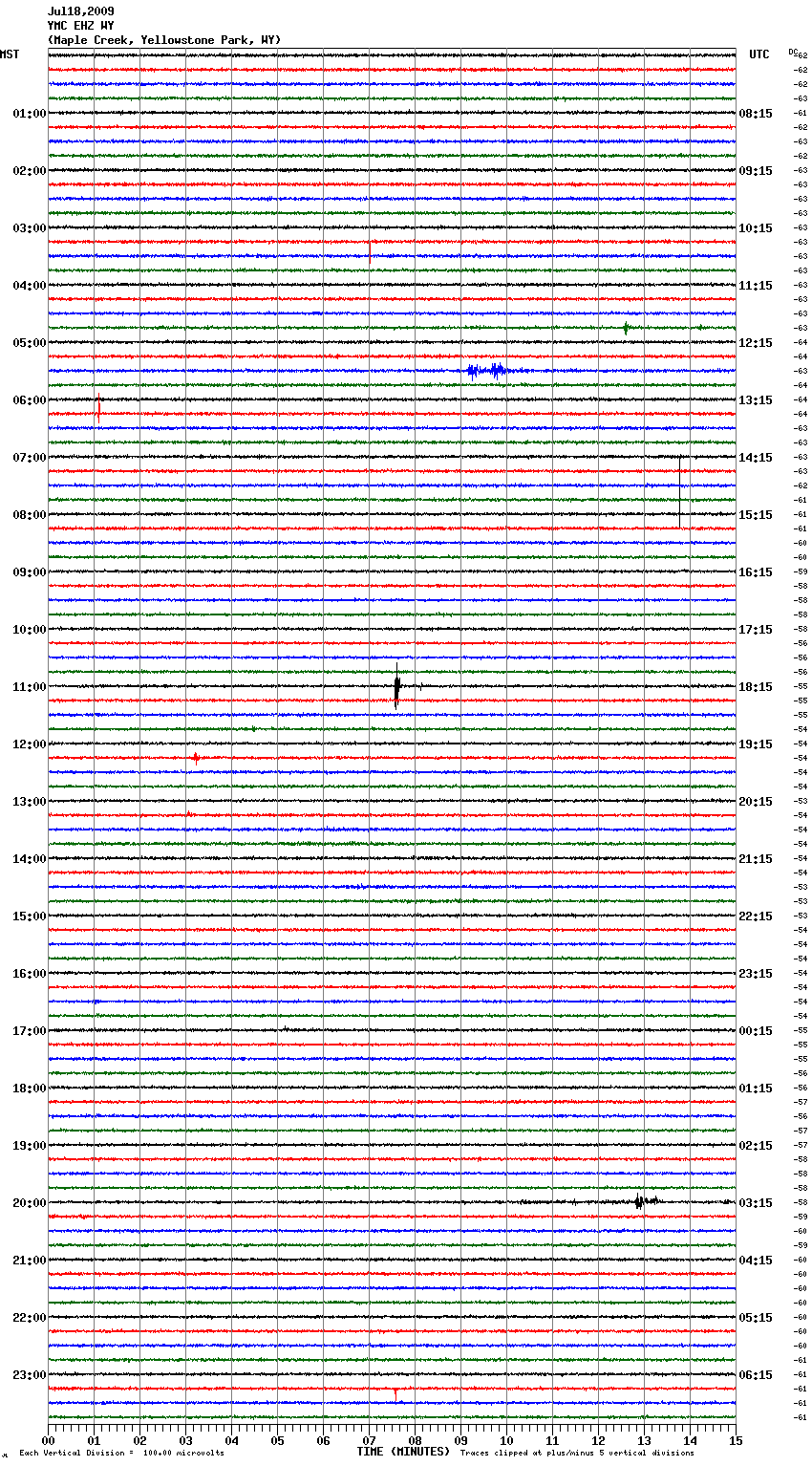Viewport: 812px width, 1466px height.
Task: Select the 19:00 MST row label
Action: pyautogui.click(x=30, y=1146)
